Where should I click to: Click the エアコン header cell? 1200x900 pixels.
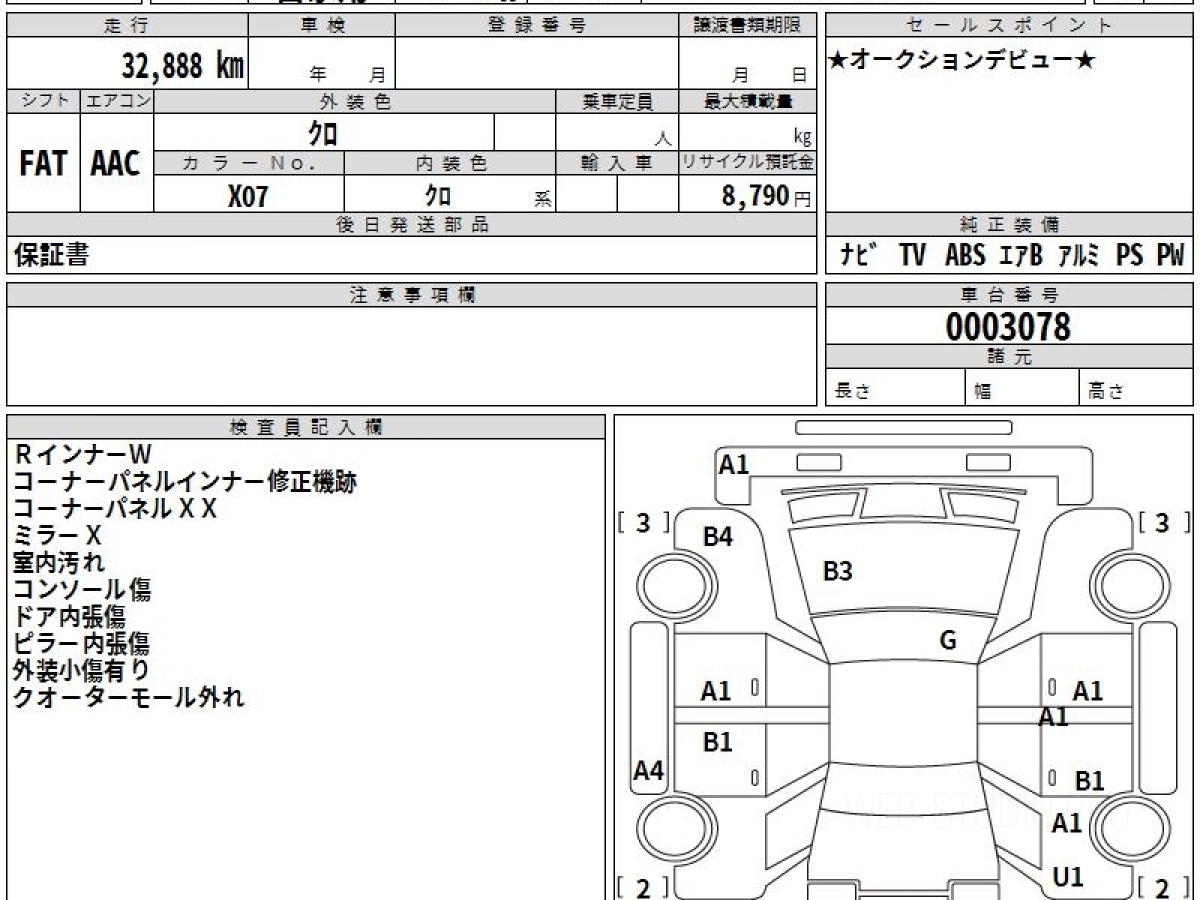tap(117, 101)
